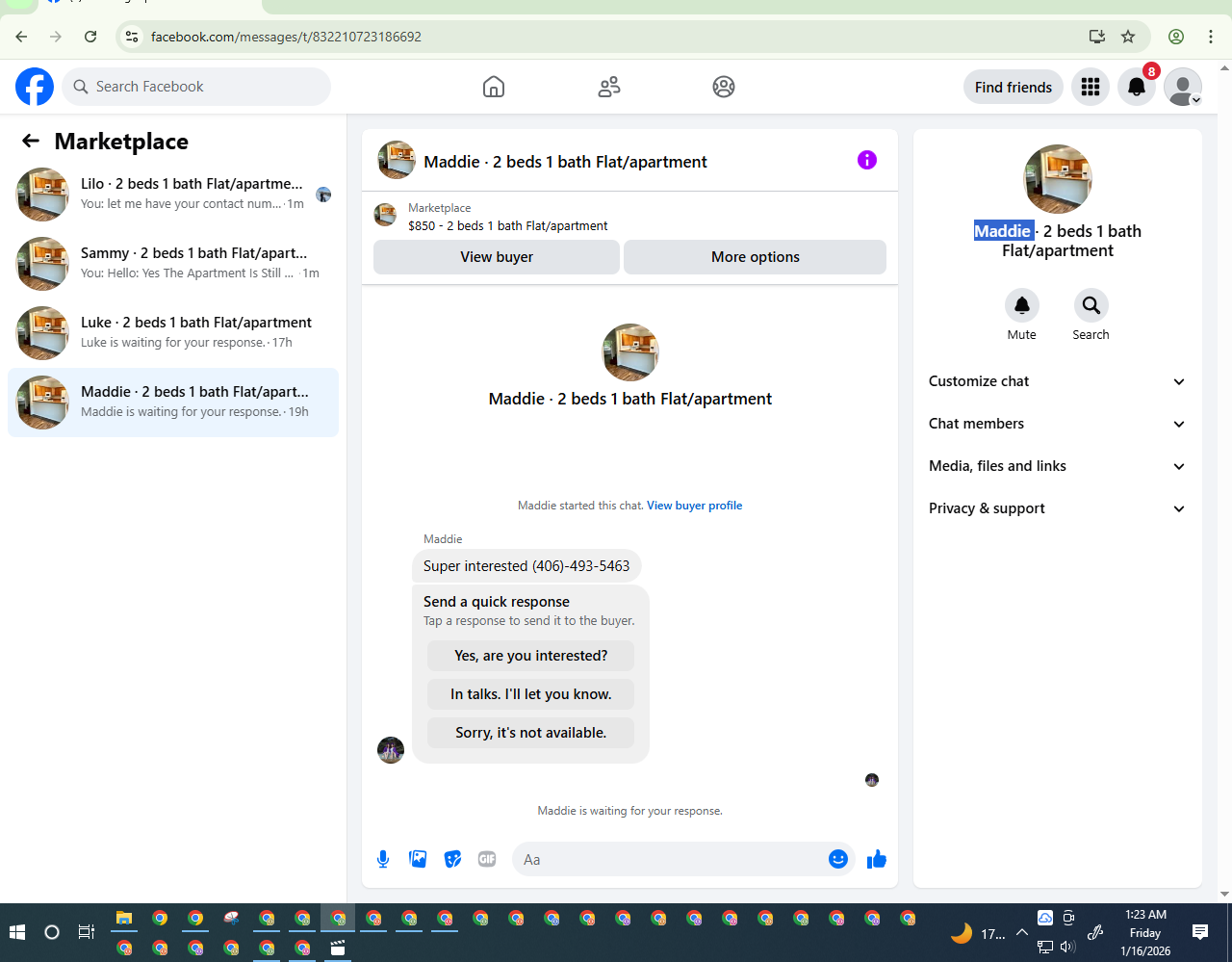The height and width of the screenshot is (962, 1232).
Task: Show hidden tray icons chevron
Action: (x=1022, y=932)
